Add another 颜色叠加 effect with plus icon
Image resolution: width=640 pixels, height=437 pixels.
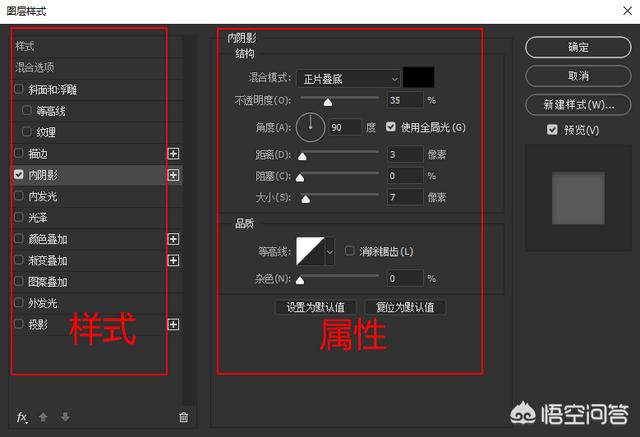pyautogui.click(x=173, y=239)
